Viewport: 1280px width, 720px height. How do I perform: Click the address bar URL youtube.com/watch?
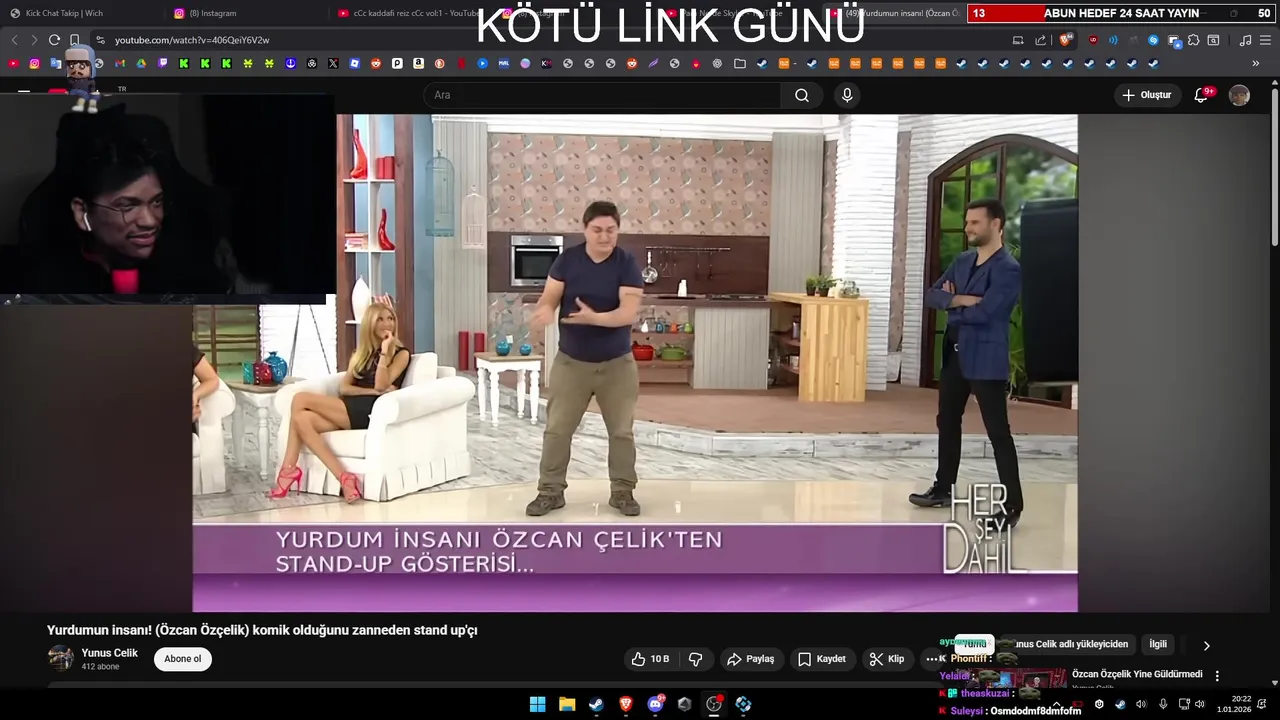(192, 40)
